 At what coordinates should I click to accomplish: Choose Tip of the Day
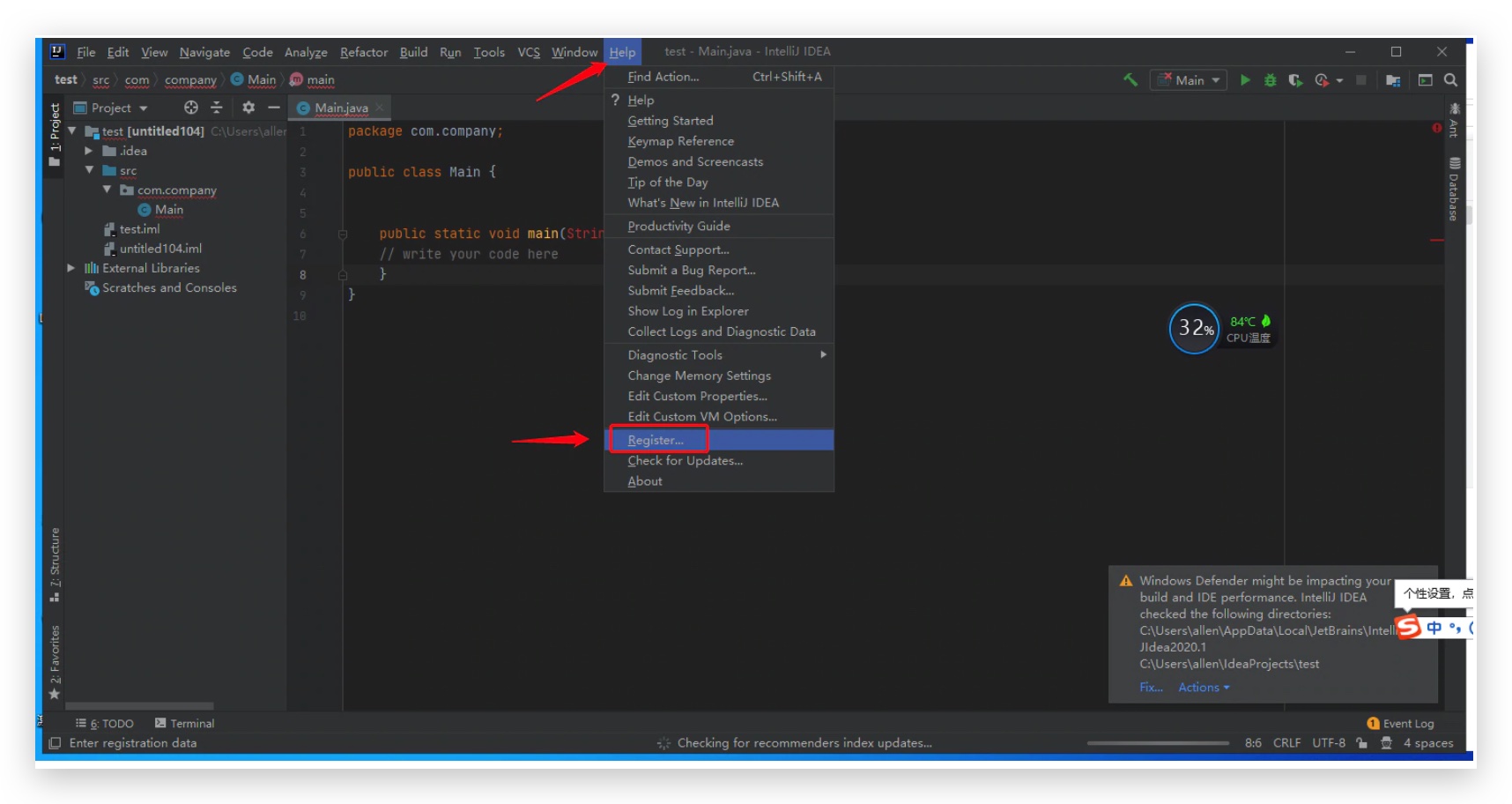[719, 182]
